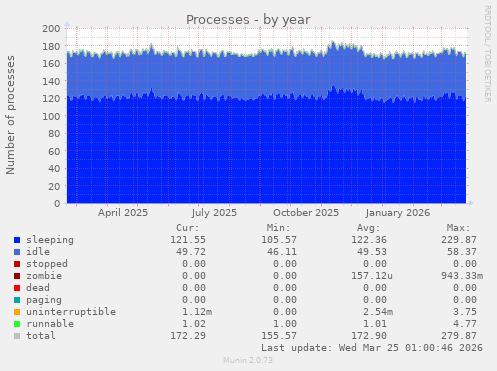This screenshot has width=497, height=371.
Task: Click the paging legend color swatch
Action: coord(17,300)
